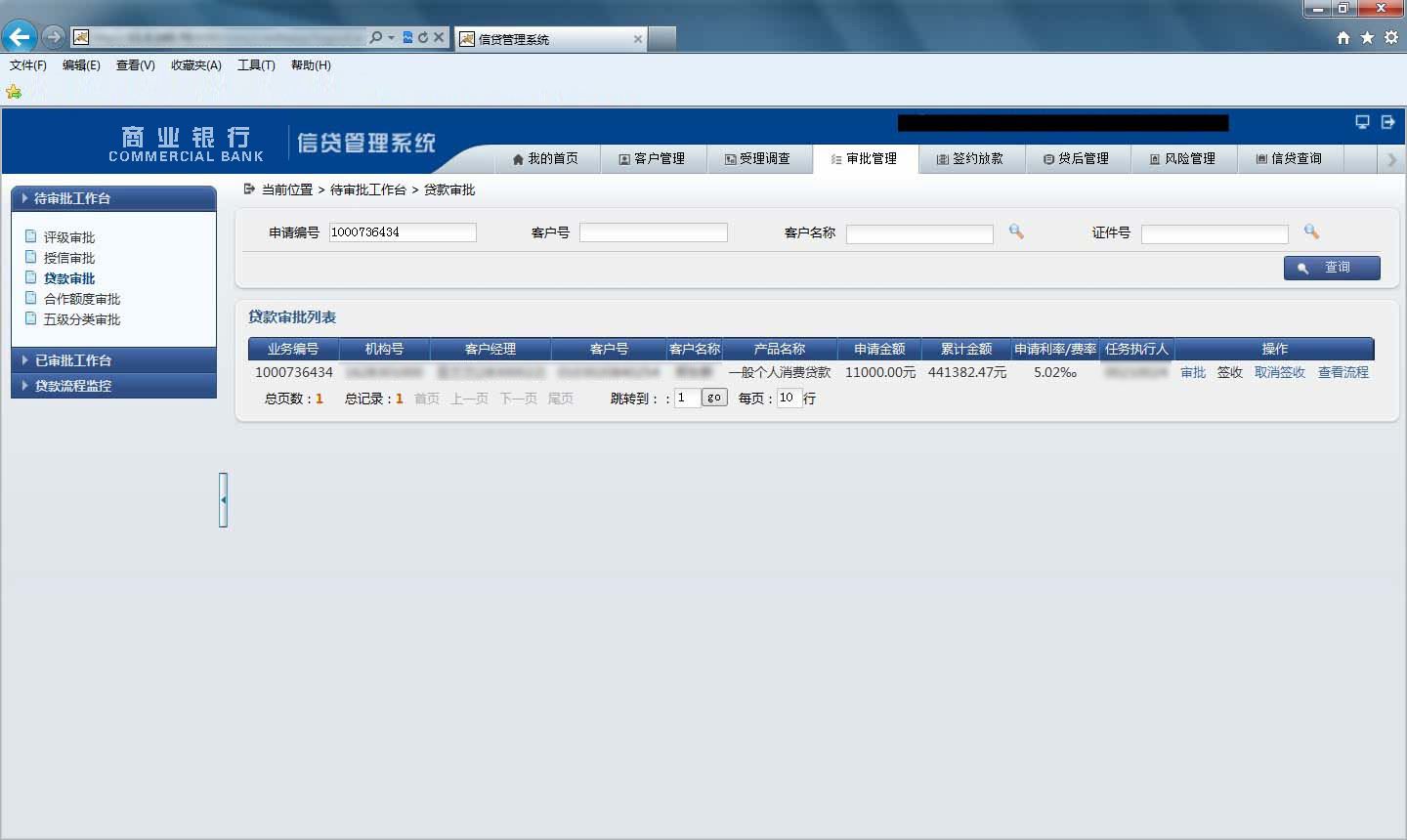Click the 申请编号 input field
Screen dimensions: 1407x840
[x=403, y=232]
